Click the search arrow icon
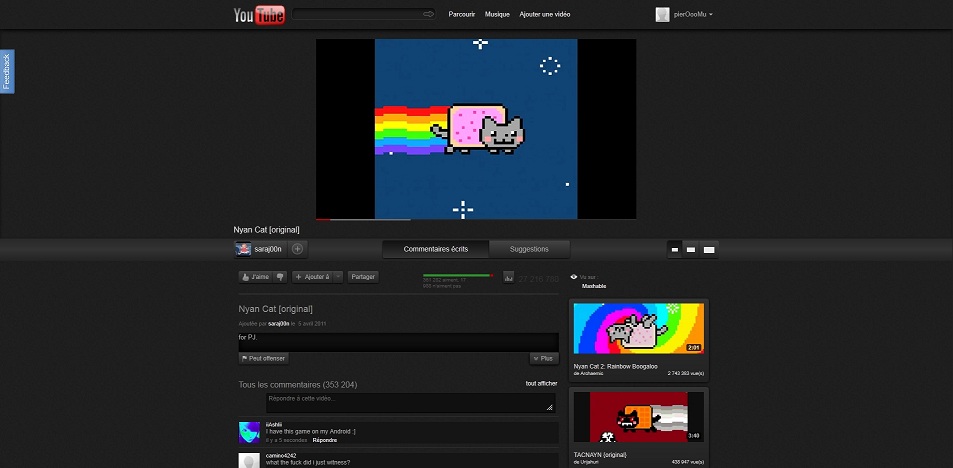953x468 pixels. (x=428, y=14)
